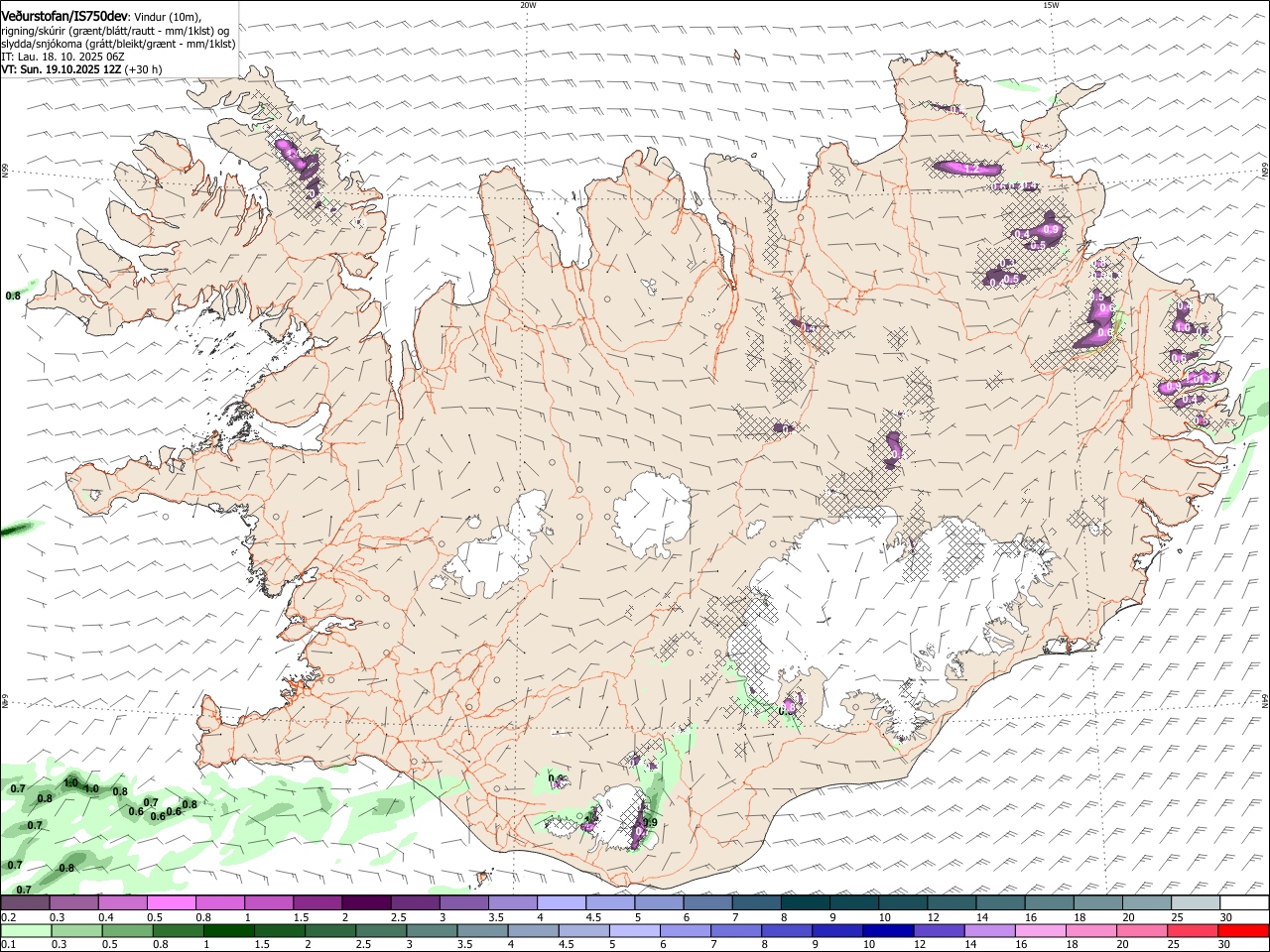The width and height of the screenshot is (1270, 952).
Task: Click dark teal 8–9 swatch in upper legend
Action: pos(805,903)
